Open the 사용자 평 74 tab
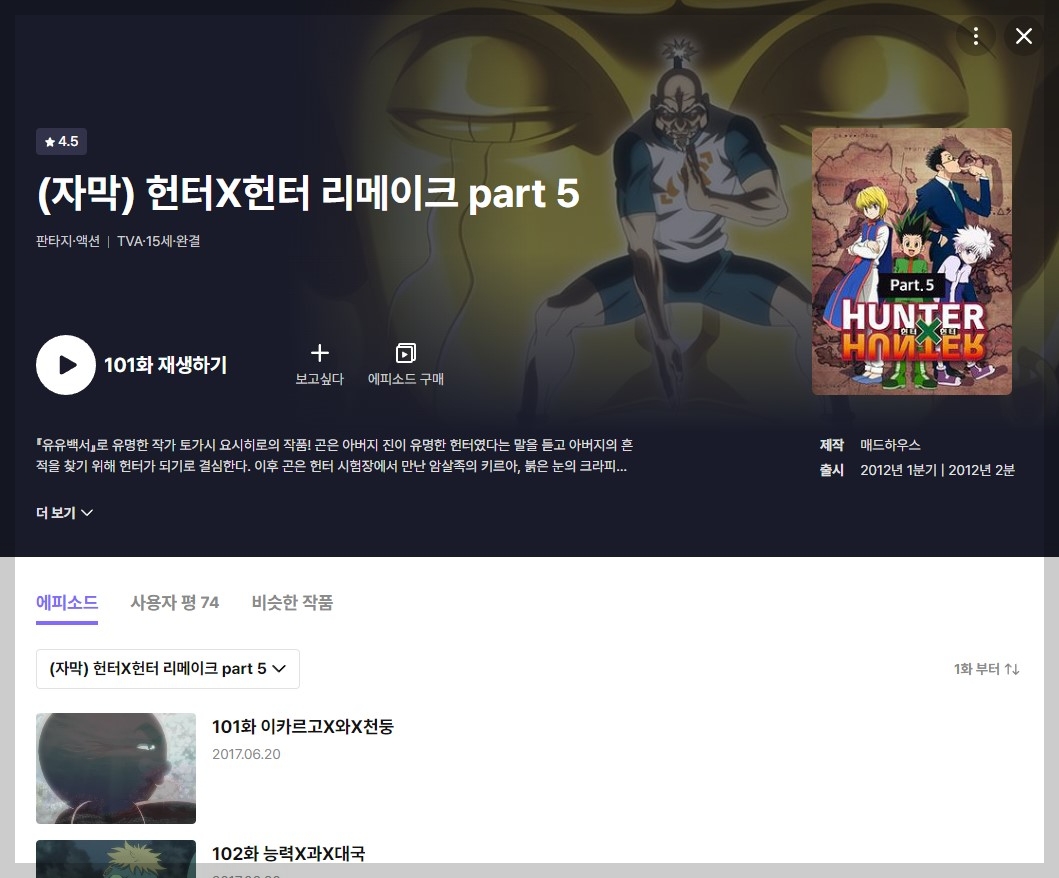The height and width of the screenshot is (878, 1059). click(174, 602)
